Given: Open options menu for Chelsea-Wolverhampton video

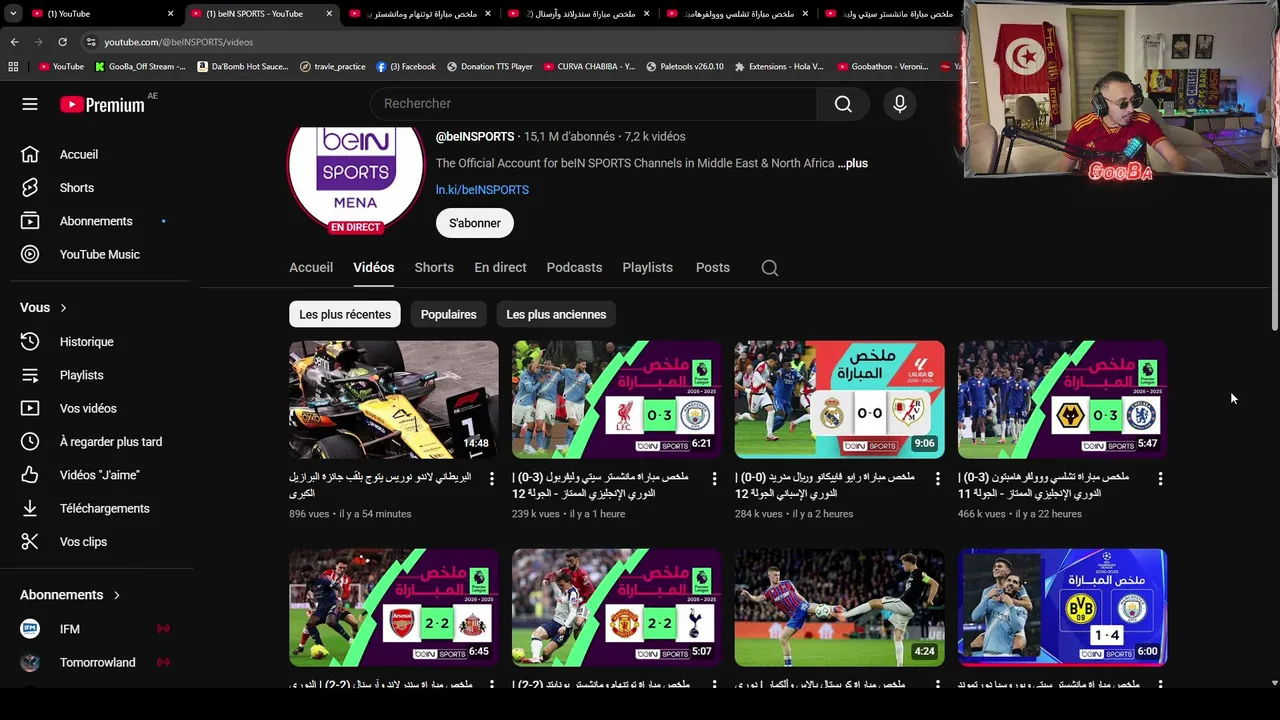Looking at the screenshot, I should pos(1160,479).
